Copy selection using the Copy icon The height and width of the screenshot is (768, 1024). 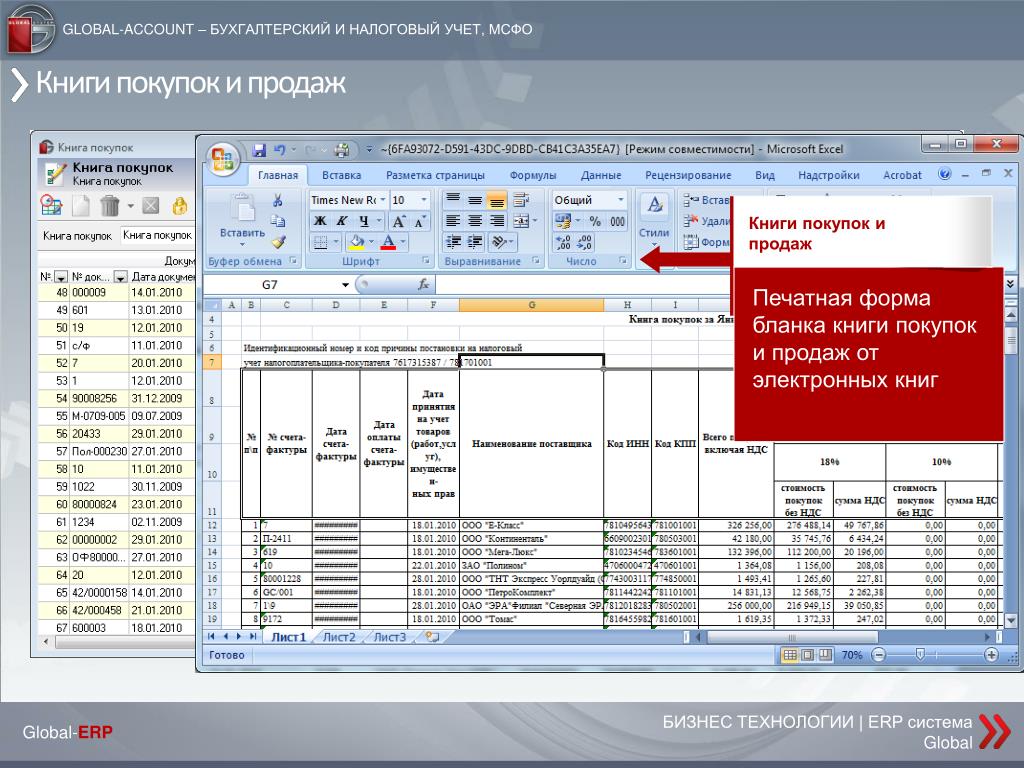pos(278,221)
